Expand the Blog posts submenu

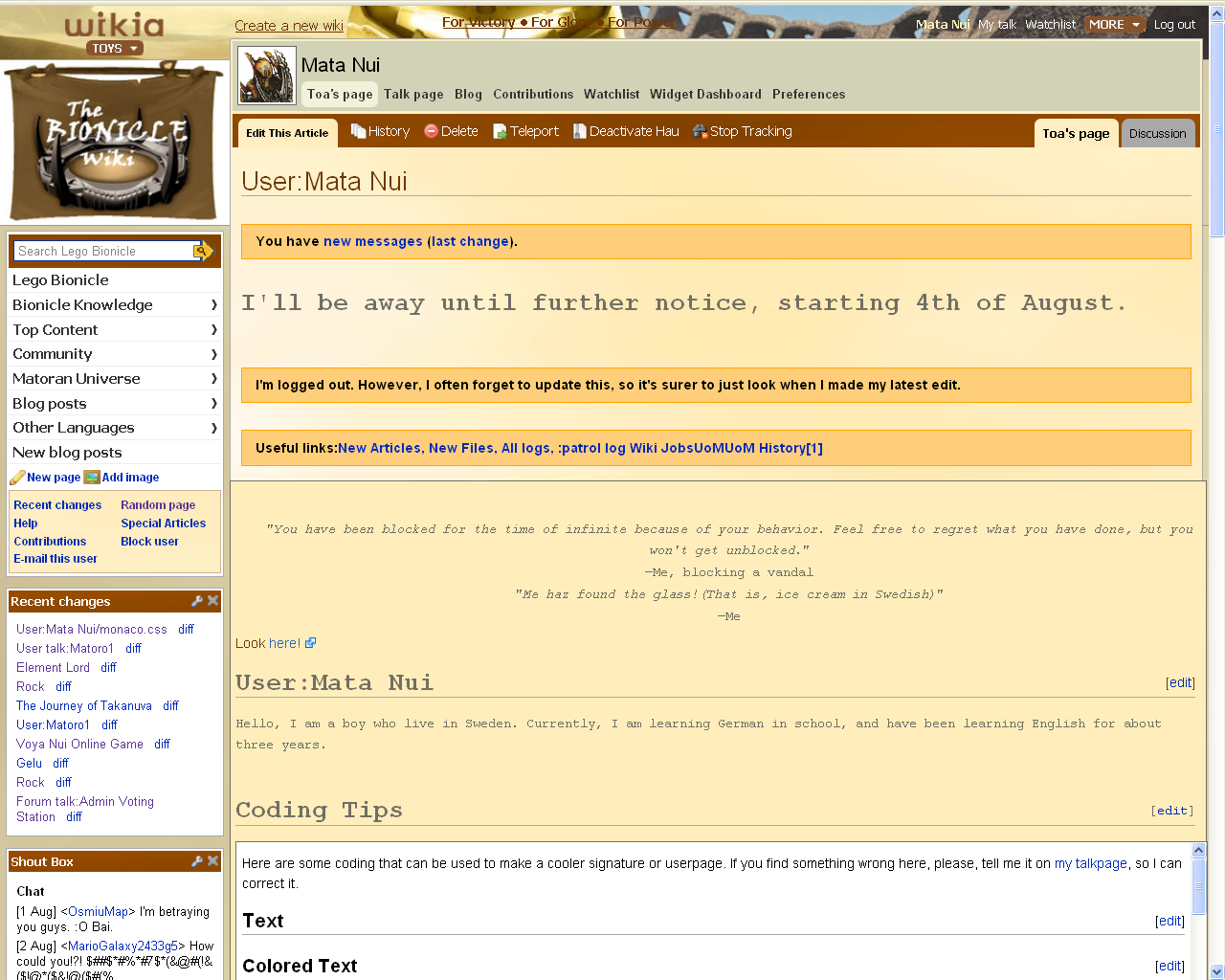[213, 404]
